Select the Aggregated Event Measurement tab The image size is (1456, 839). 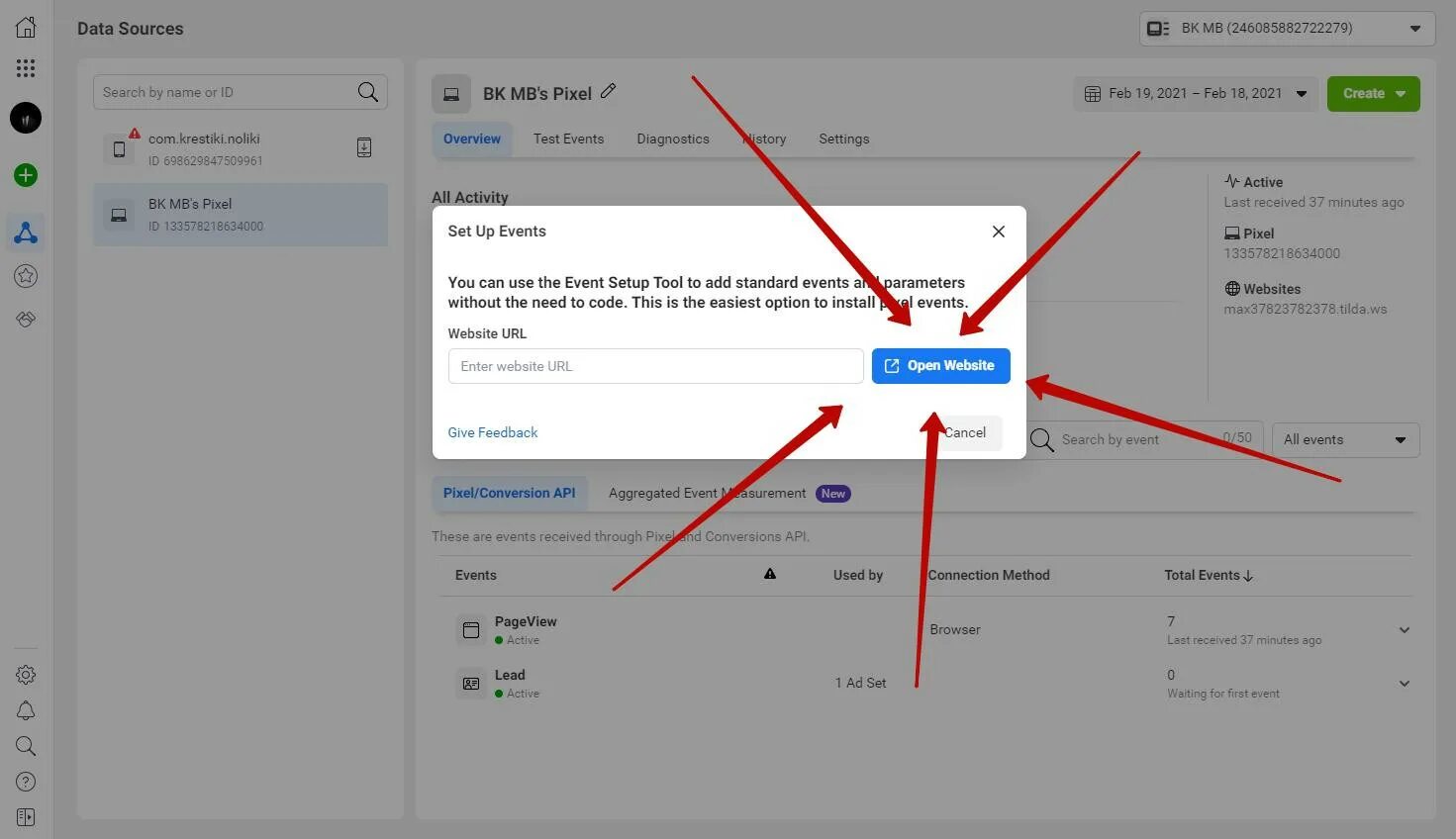pos(729,494)
